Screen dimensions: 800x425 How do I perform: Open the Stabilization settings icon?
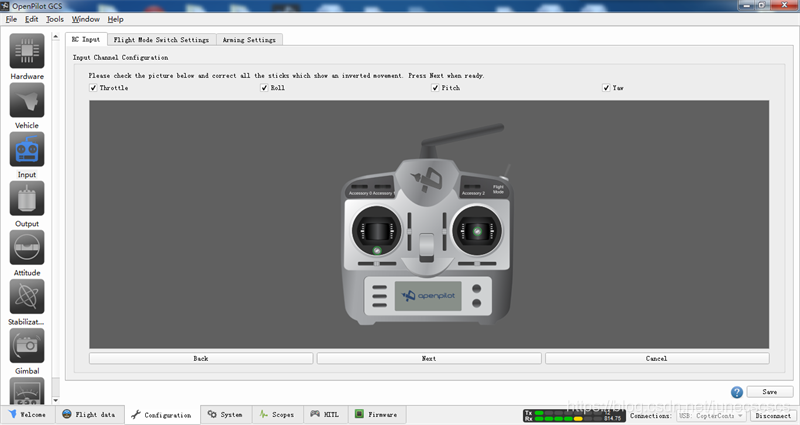point(27,296)
